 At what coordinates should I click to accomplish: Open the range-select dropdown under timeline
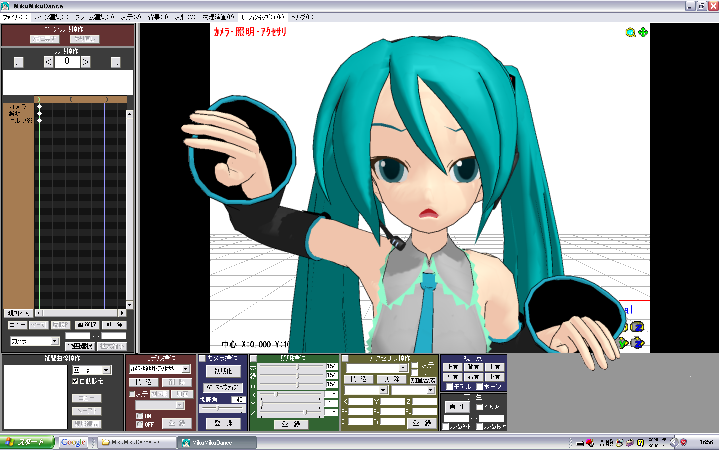[x=35, y=341]
